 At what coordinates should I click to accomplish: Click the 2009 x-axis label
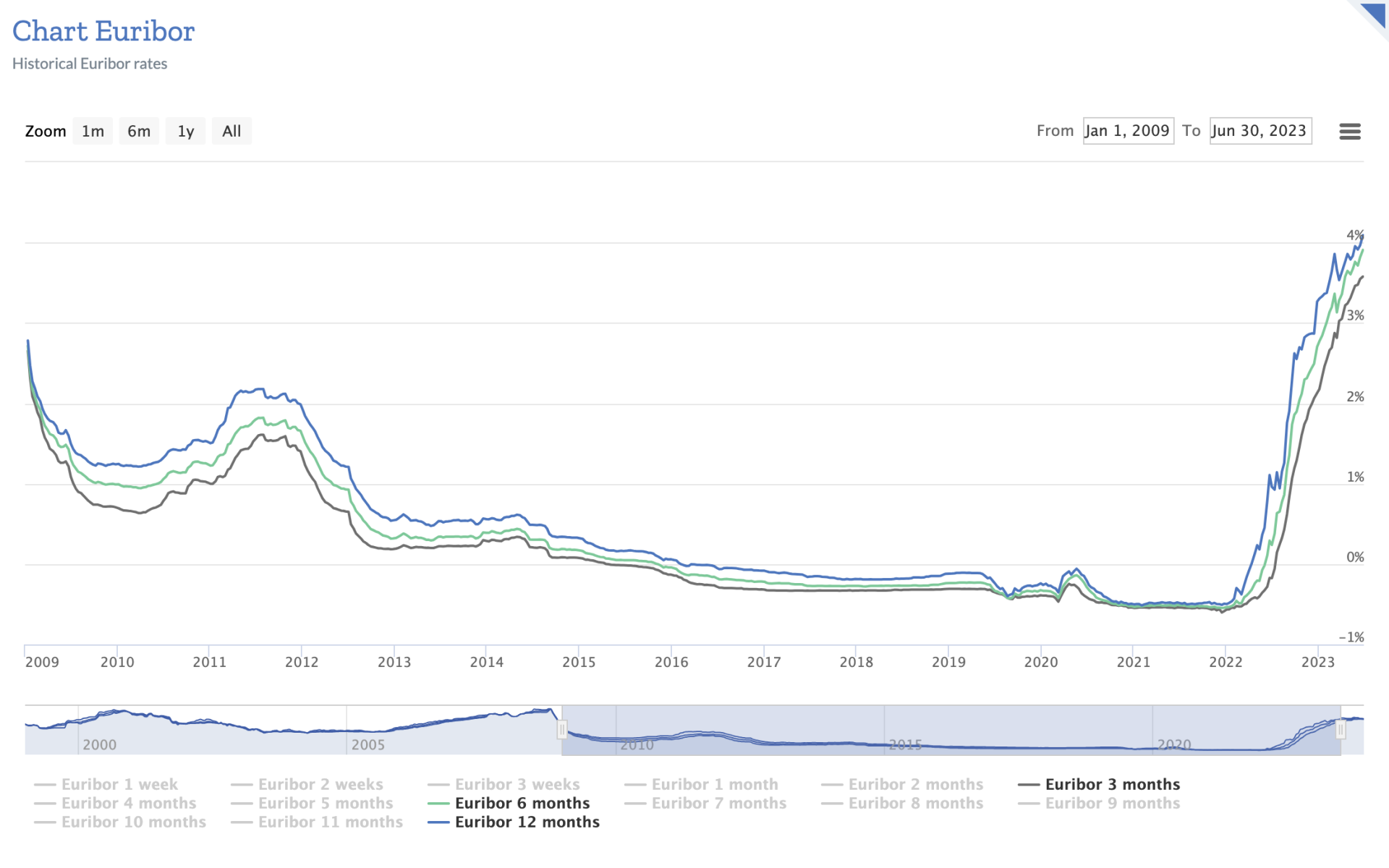point(42,662)
